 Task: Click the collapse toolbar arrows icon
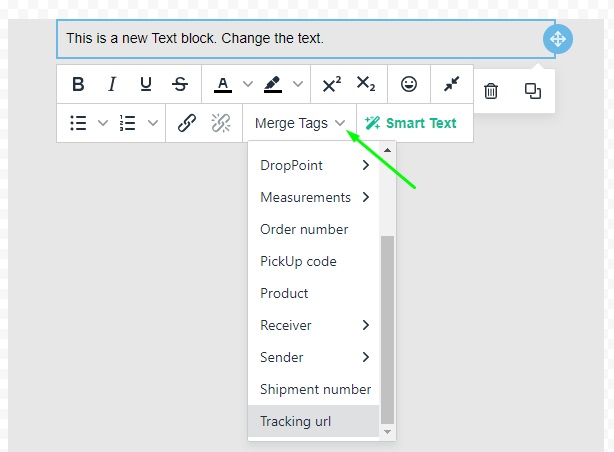[451, 85]
